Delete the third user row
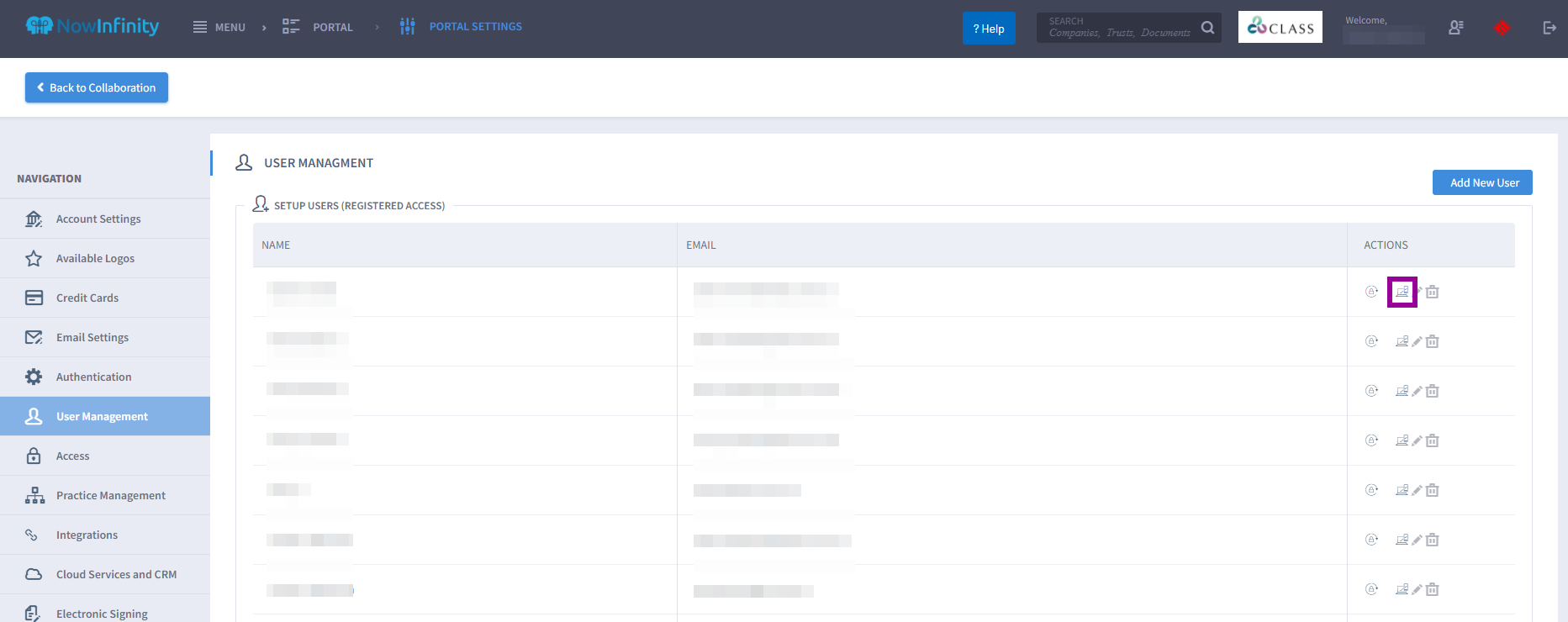Image resolution: width=1568 pixels, height=622 pixels. (x=1433, y=391)
